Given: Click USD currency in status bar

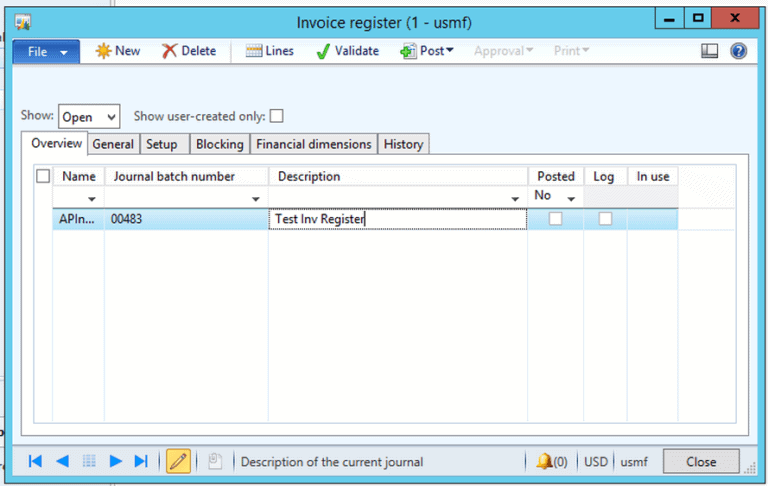Looking at the screenshot, I should pos(596,462).
